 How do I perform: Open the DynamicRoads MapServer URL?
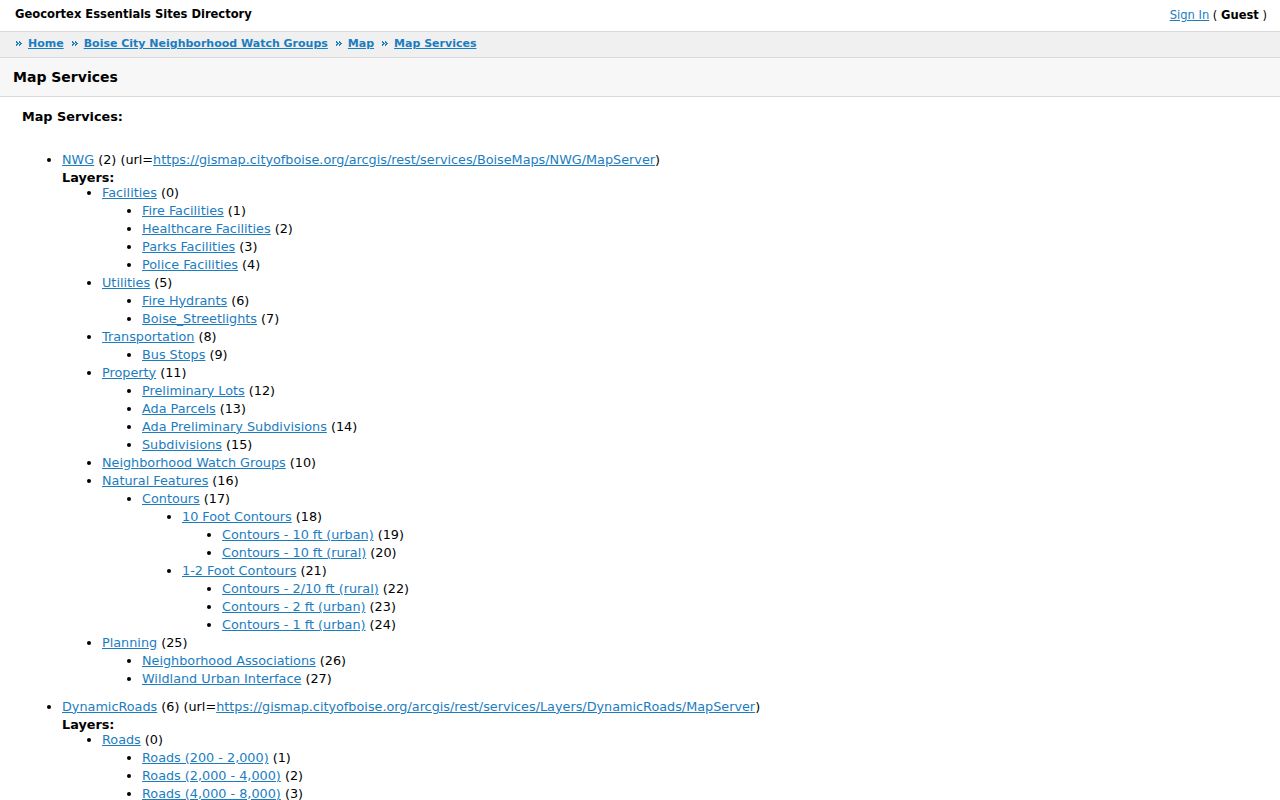click(486, 706)
